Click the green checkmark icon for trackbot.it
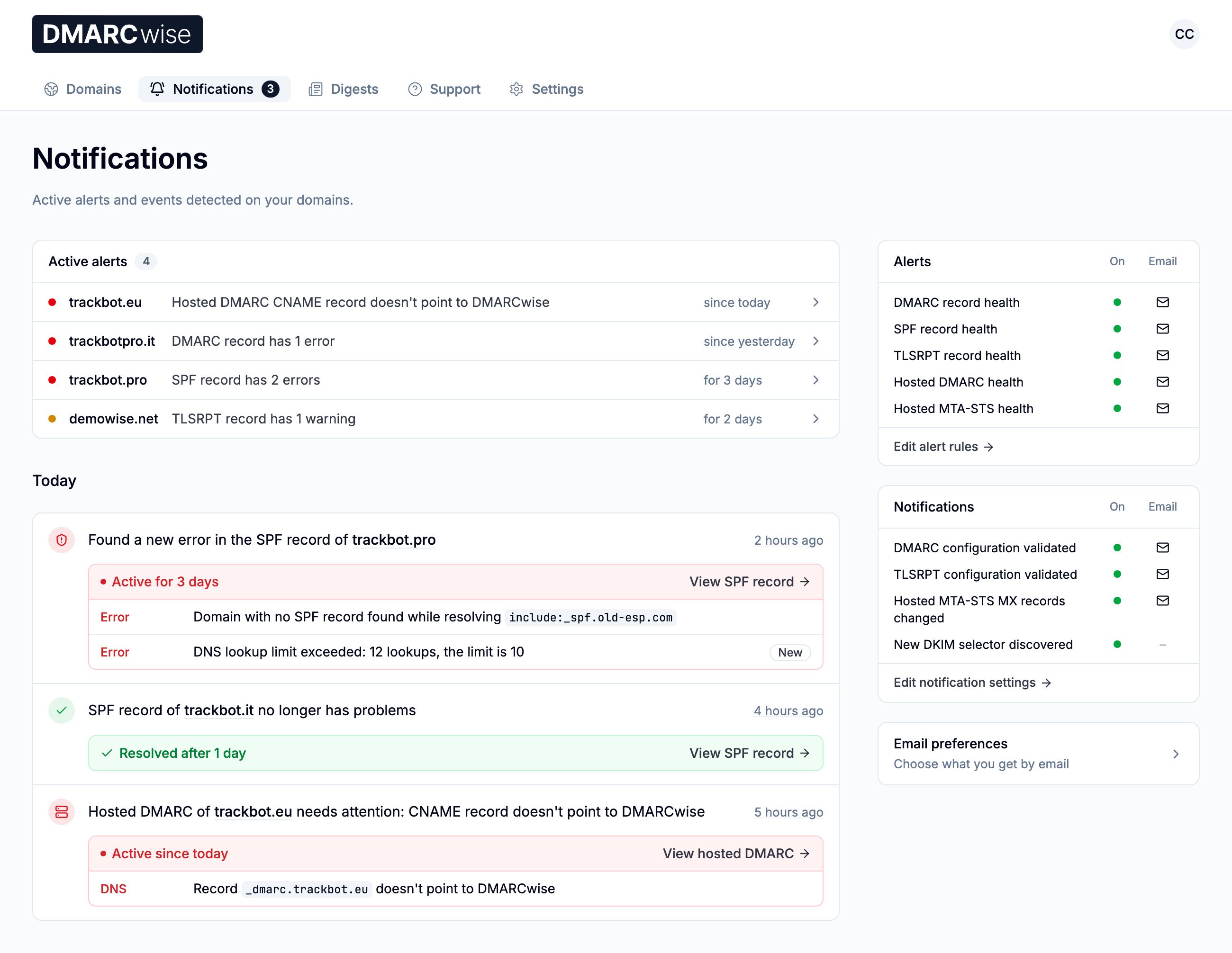 point(62,710)
